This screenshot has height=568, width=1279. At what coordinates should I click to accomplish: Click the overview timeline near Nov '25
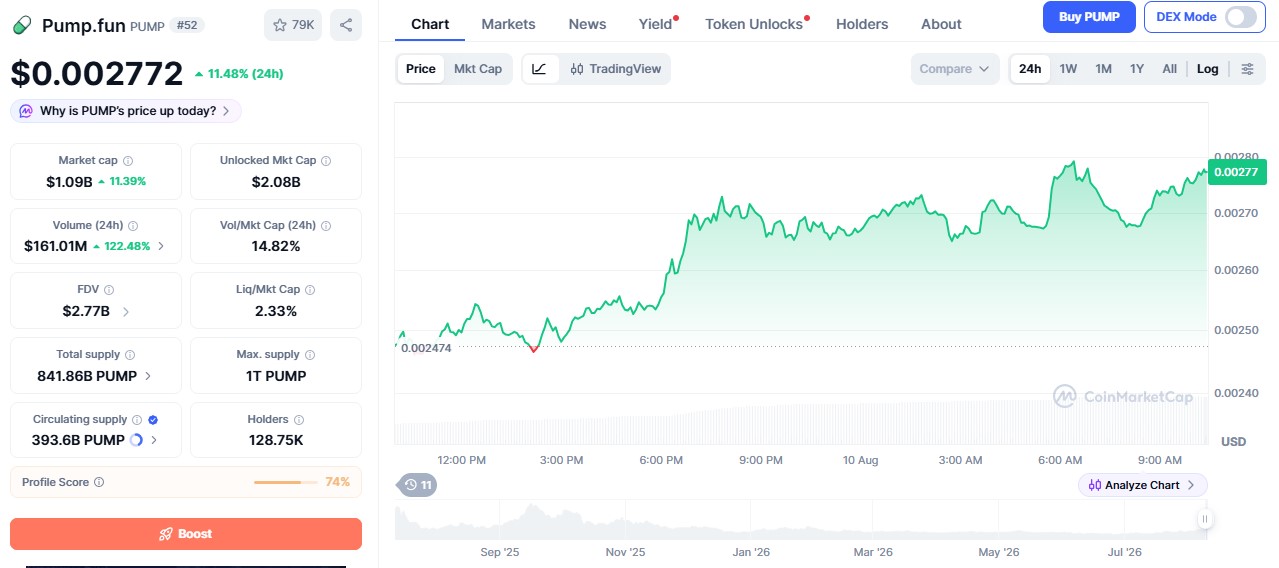(x=625, y=520)
